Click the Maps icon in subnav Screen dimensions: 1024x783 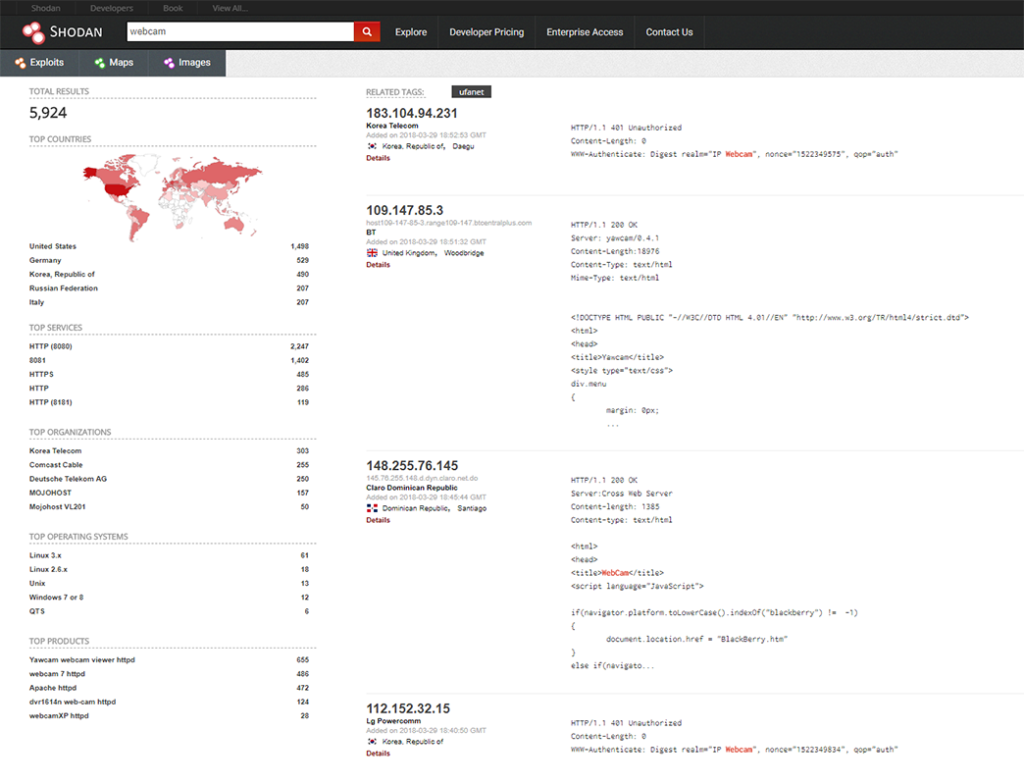(x=99, y=63)
